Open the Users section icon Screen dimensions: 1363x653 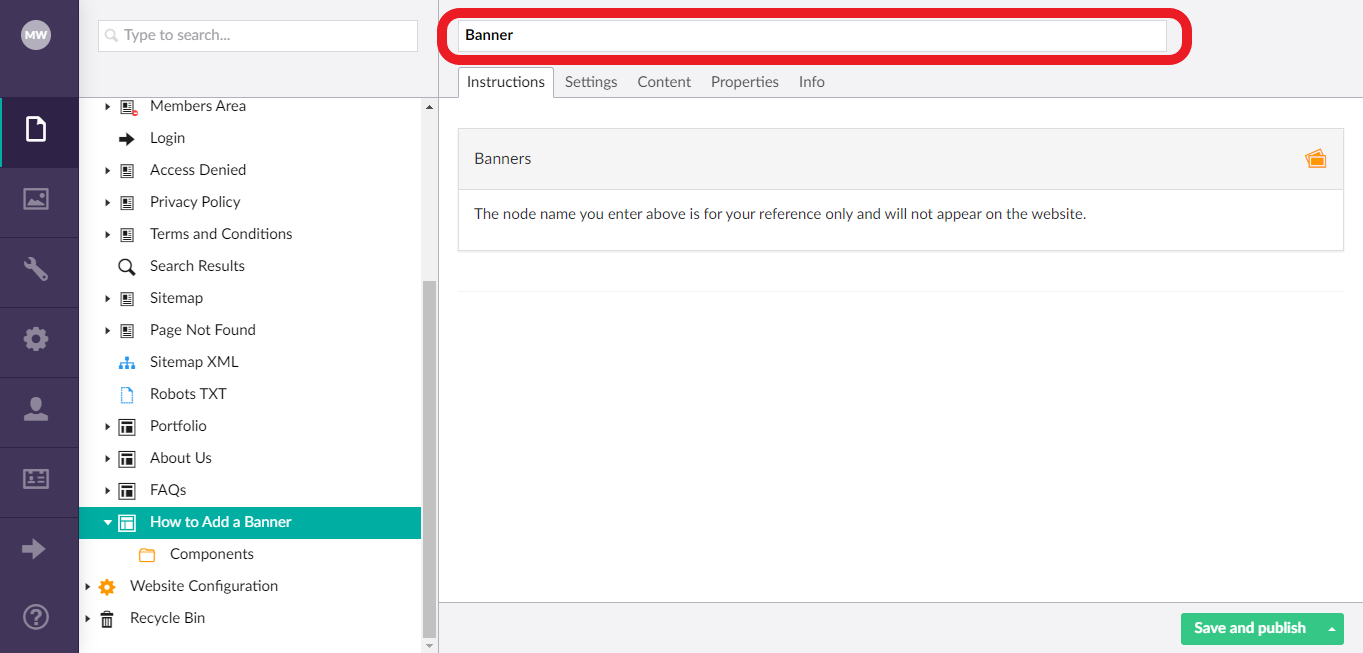click(x=36, y=409)
